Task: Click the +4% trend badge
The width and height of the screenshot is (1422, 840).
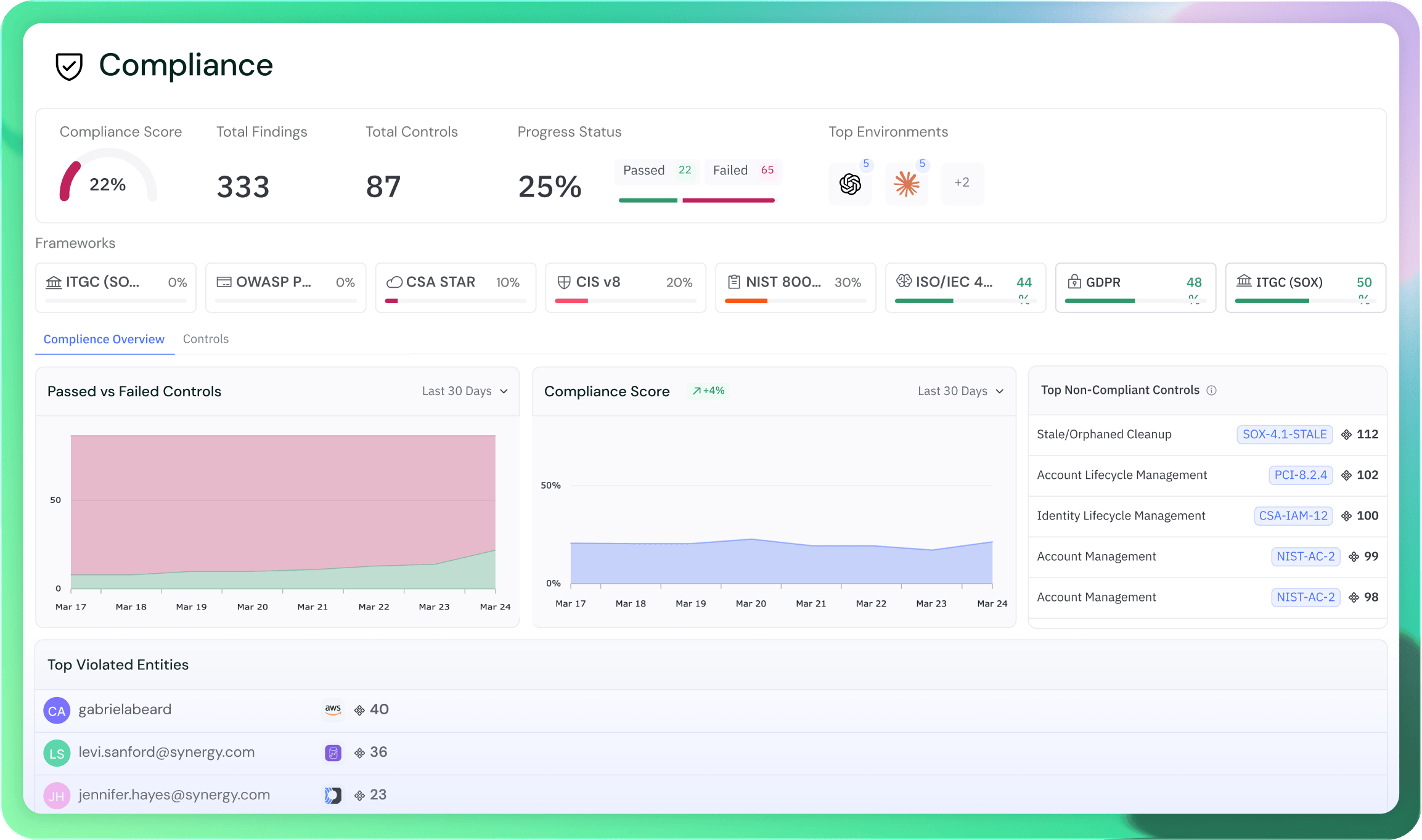Action: coord(708,391)
